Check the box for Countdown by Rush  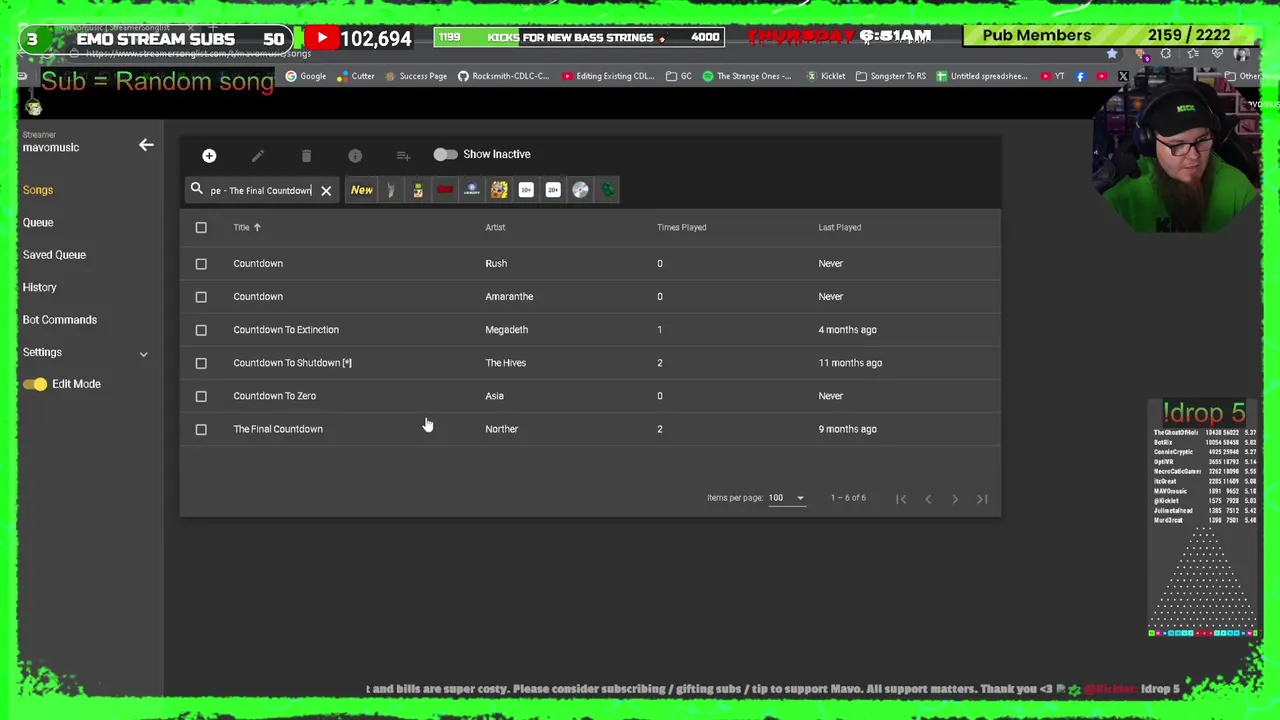[201, 264]
